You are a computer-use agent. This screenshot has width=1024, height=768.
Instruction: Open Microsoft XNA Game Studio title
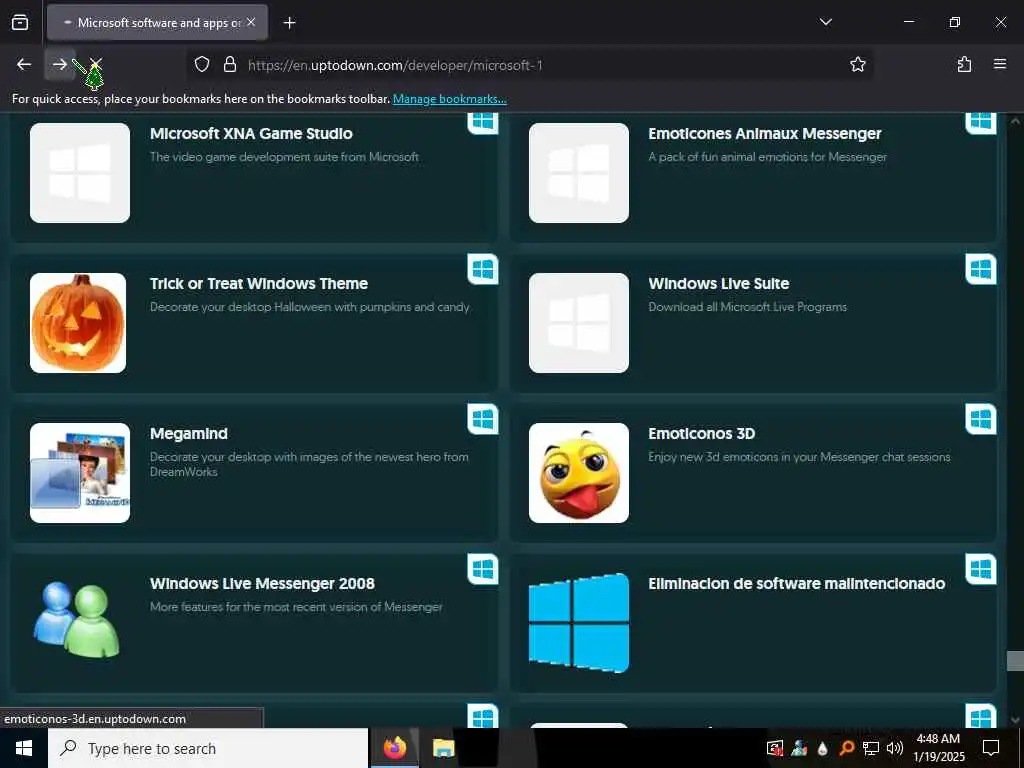pos(251,133)
